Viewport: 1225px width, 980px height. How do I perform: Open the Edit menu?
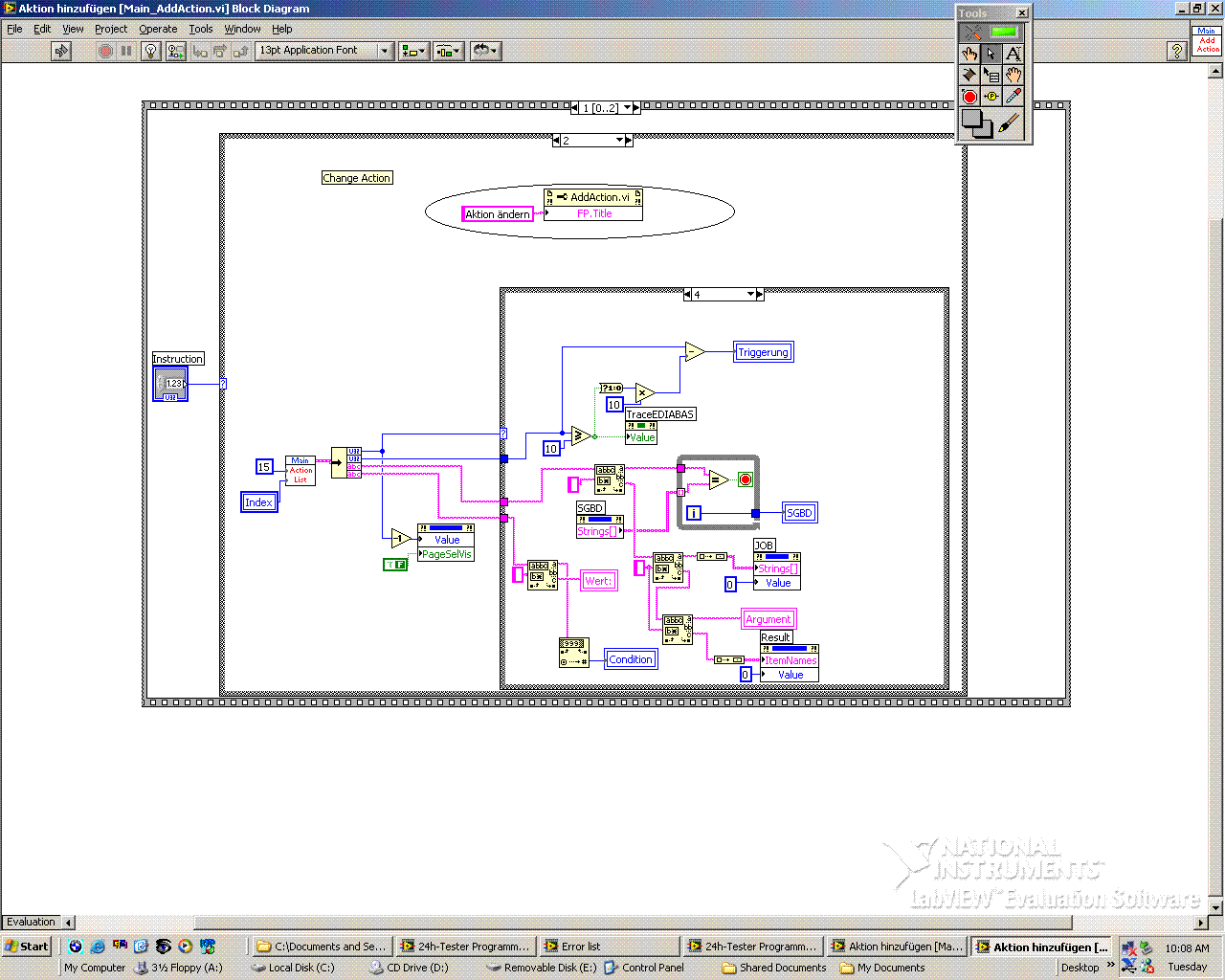[x=42, y=29]
